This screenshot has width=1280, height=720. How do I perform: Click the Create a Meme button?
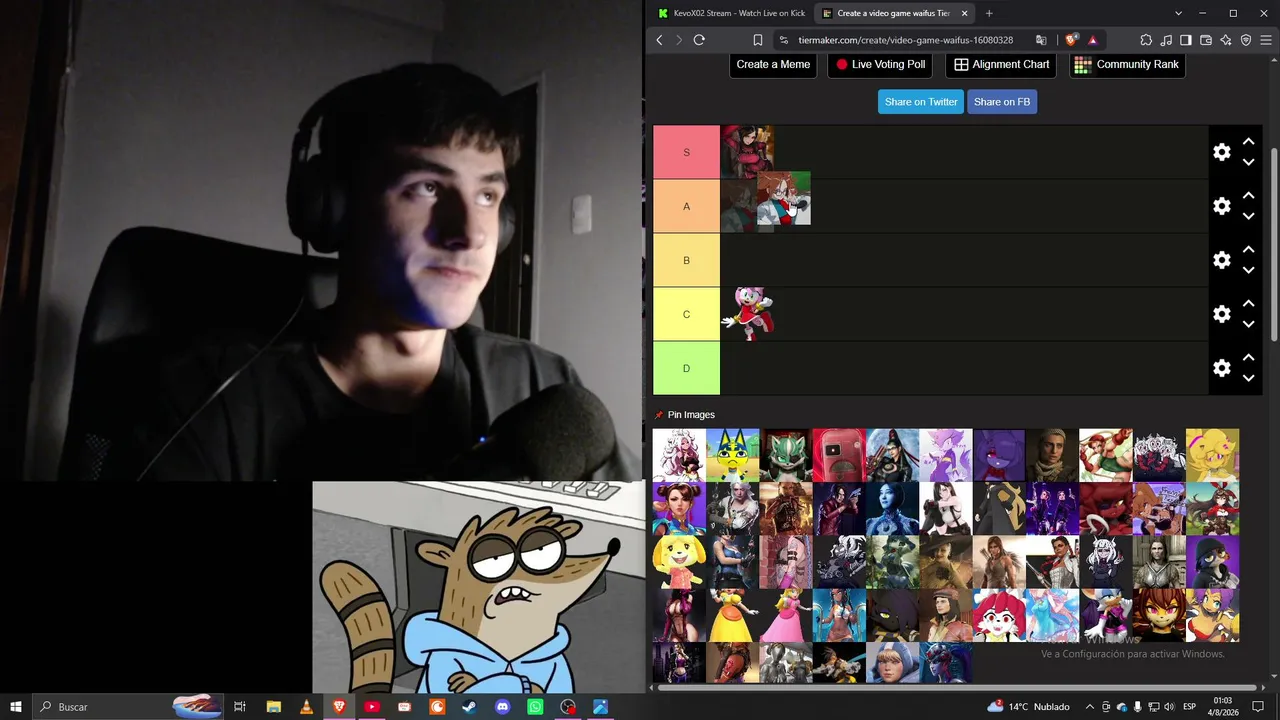[773, 65]
